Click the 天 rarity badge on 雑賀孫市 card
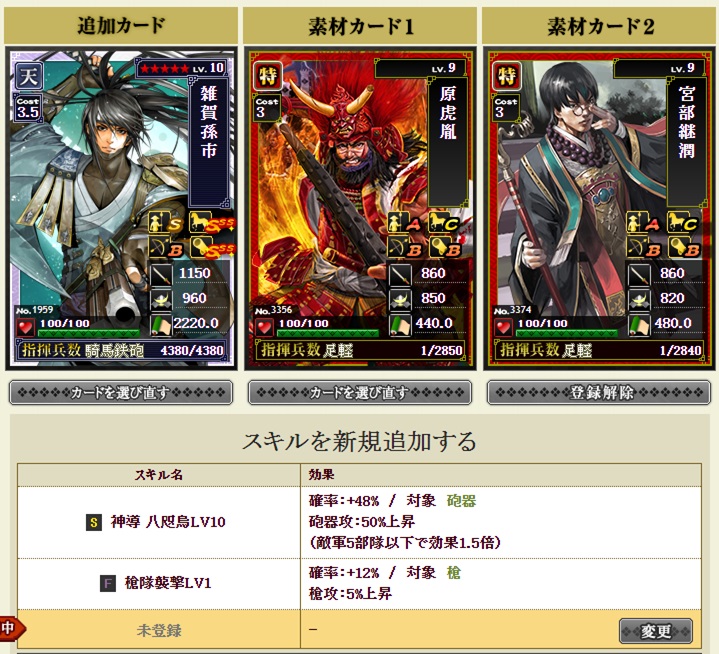719x654 pixels. click(28, 76)
